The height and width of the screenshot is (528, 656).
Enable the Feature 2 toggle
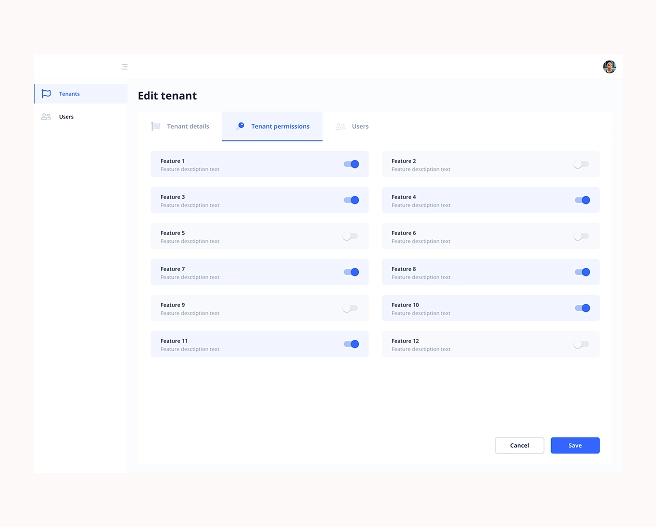pos(581,164)
